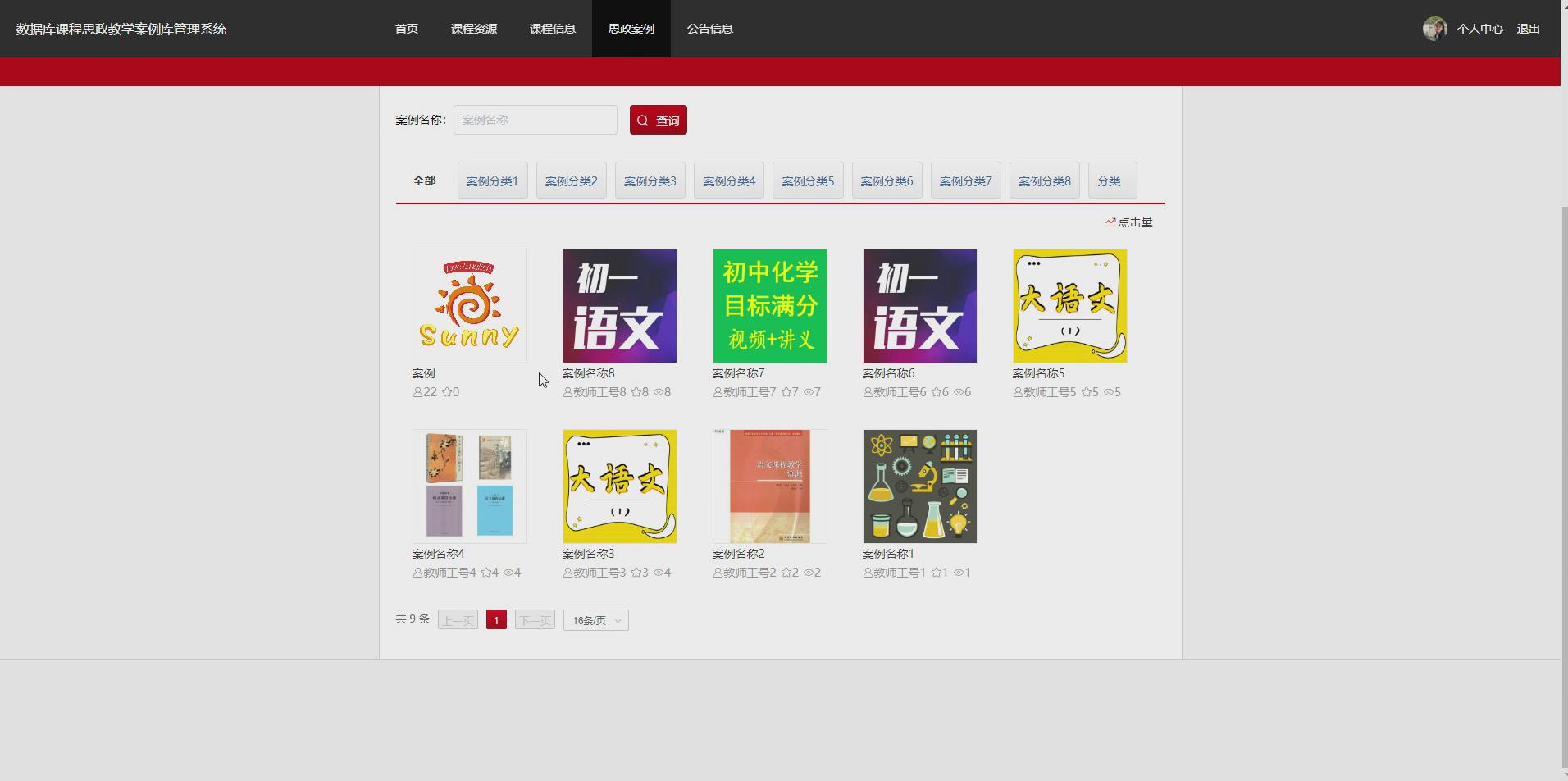Click the star rating icon under 案例名称5
Image resolution: width=1568 pixels, height=781 pixels.
pos(1085,392)
